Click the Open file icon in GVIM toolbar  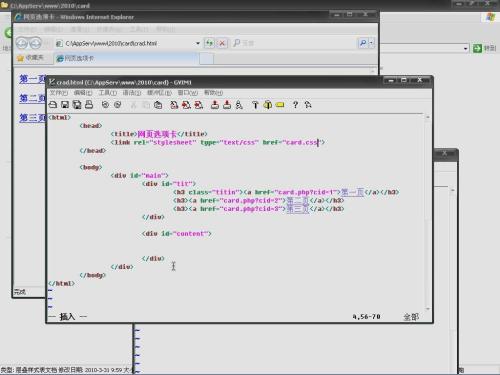point(53,105)
